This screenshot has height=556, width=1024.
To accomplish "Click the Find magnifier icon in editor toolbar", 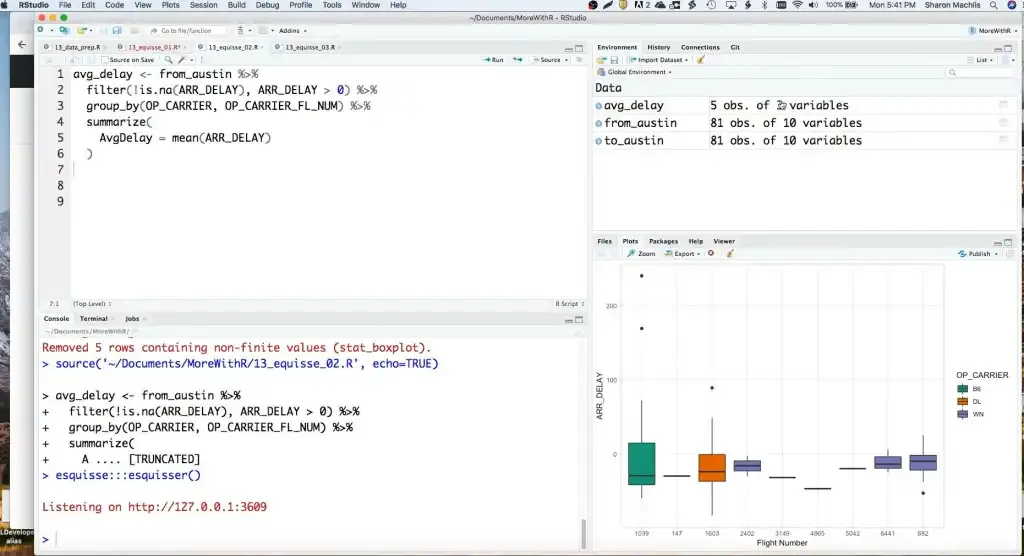I will click(168, 59).
